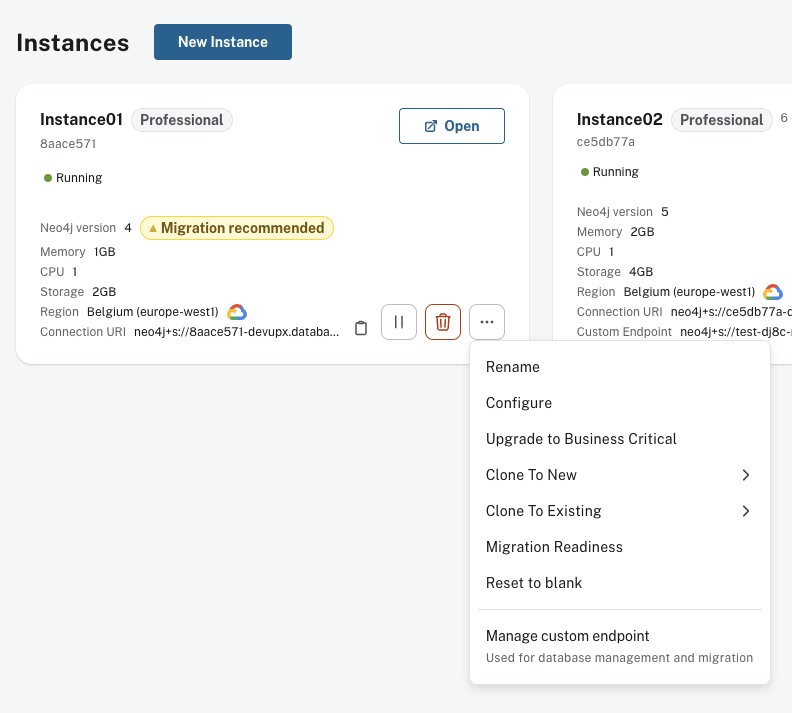Click the Instance01 title
The width and height of the screenshot is (792, 713).
point(81,120)
